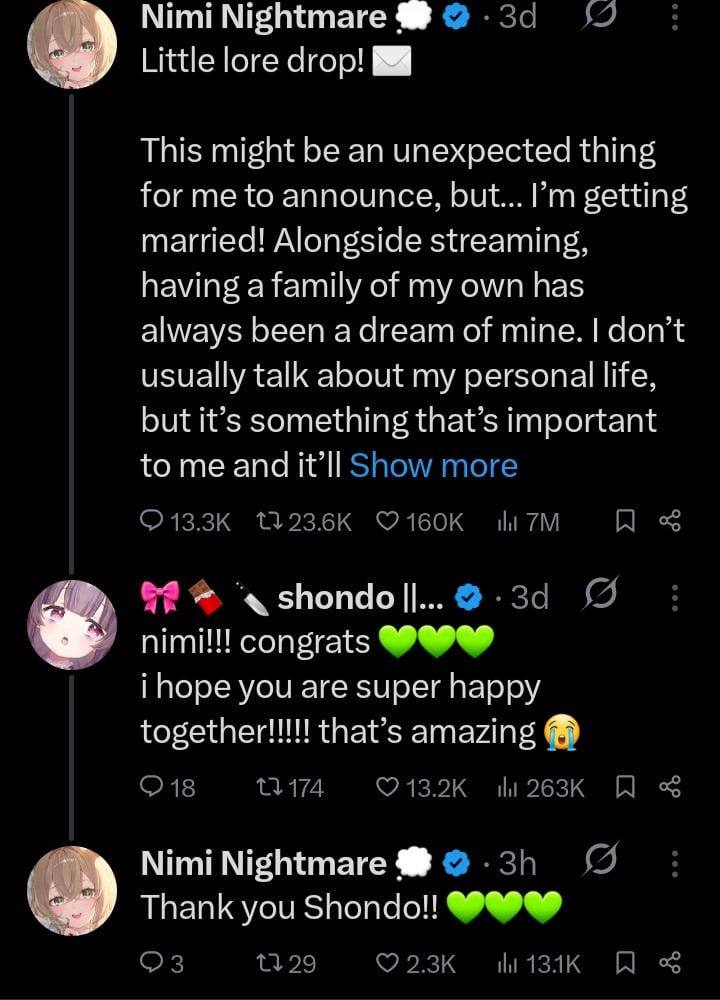
Task: Open more options on Thank you Shondo reply
Action: coord(676,863)
